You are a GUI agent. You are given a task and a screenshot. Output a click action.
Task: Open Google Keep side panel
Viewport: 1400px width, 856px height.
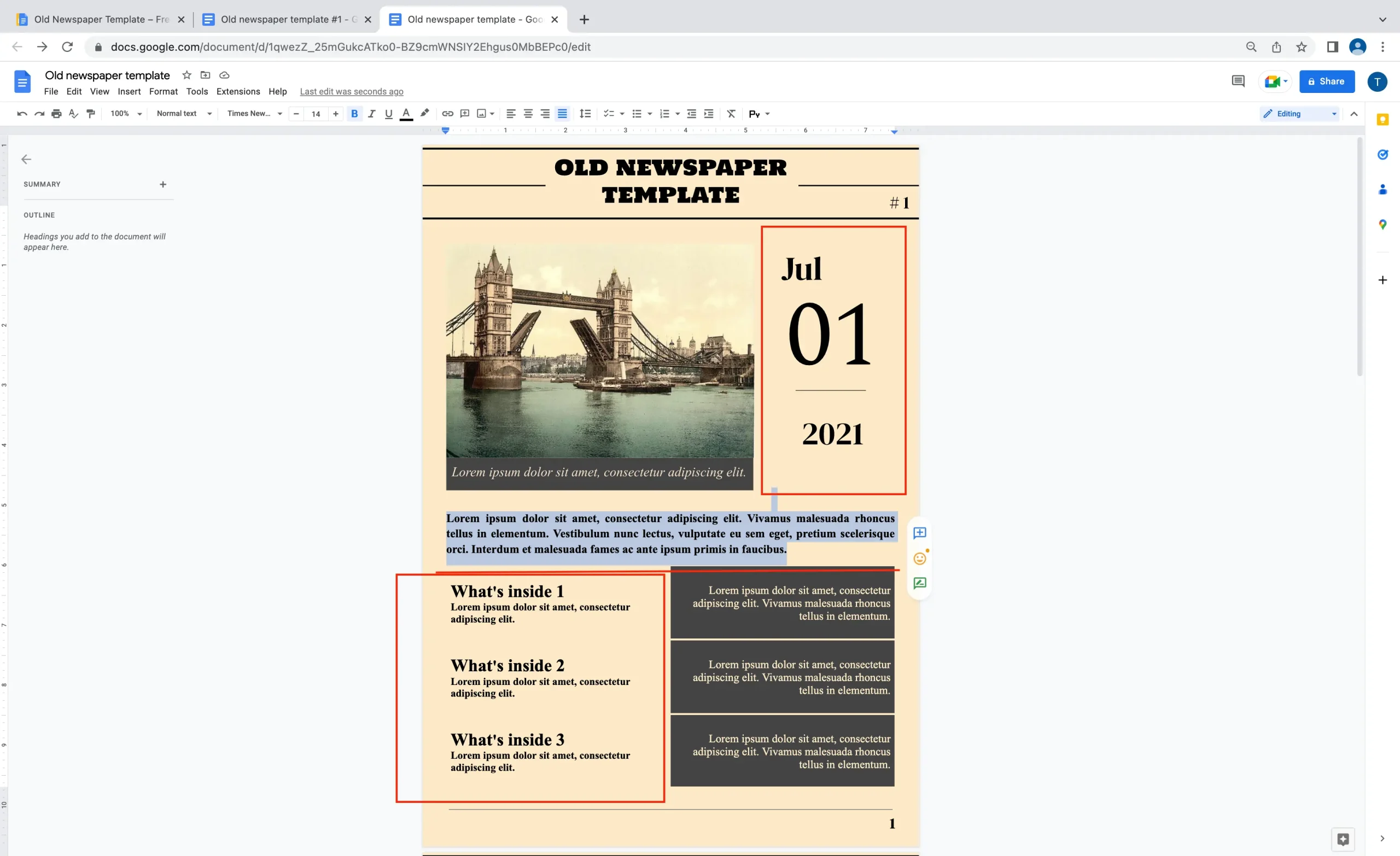click(1383, 119)
